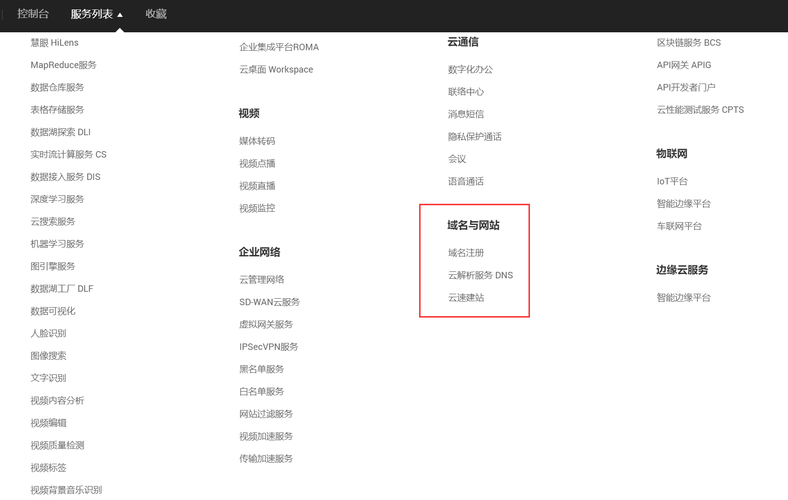Open 隐私保护通话 link

point(475,137)
